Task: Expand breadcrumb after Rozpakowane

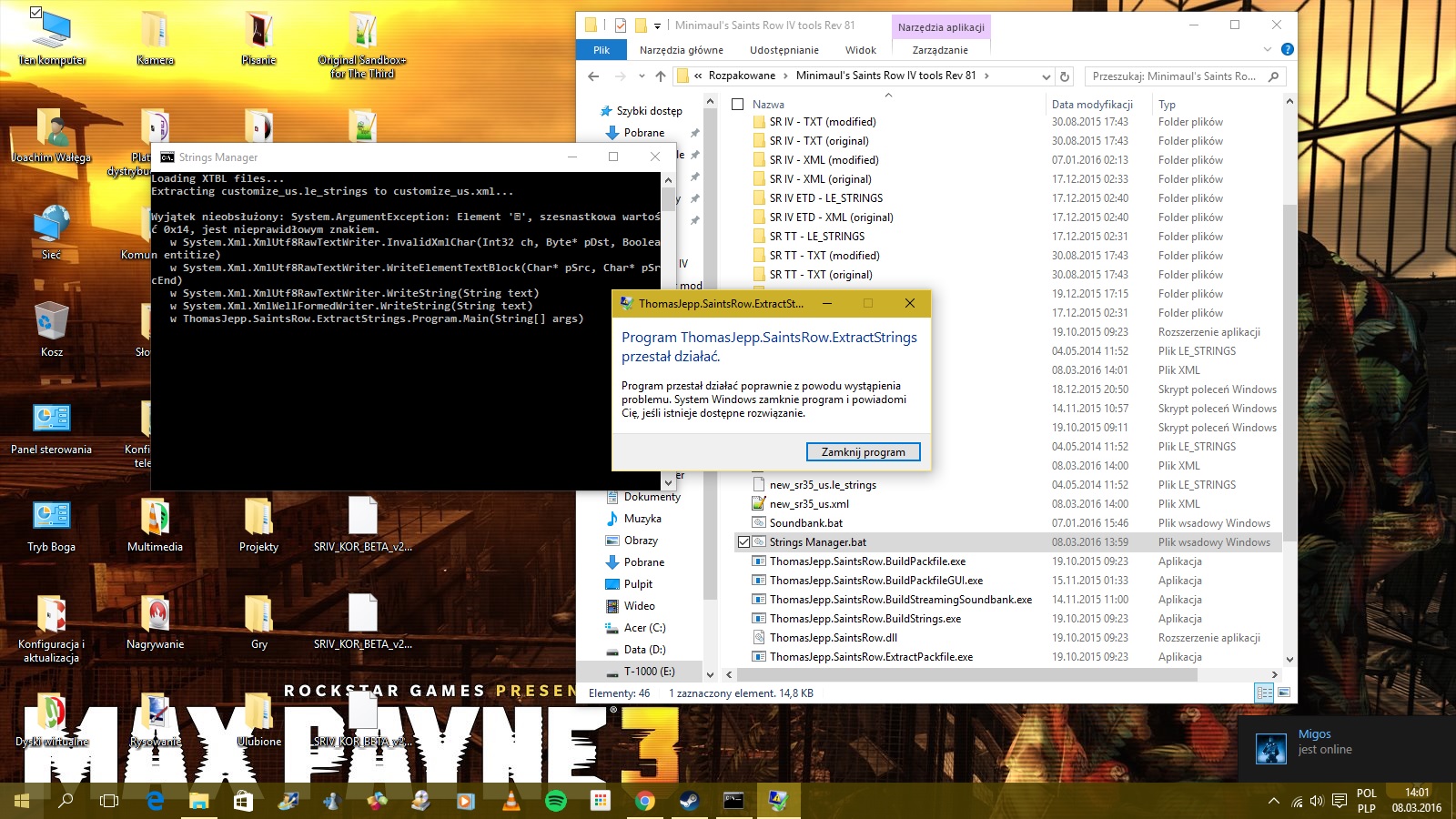Action: [785, 76]
